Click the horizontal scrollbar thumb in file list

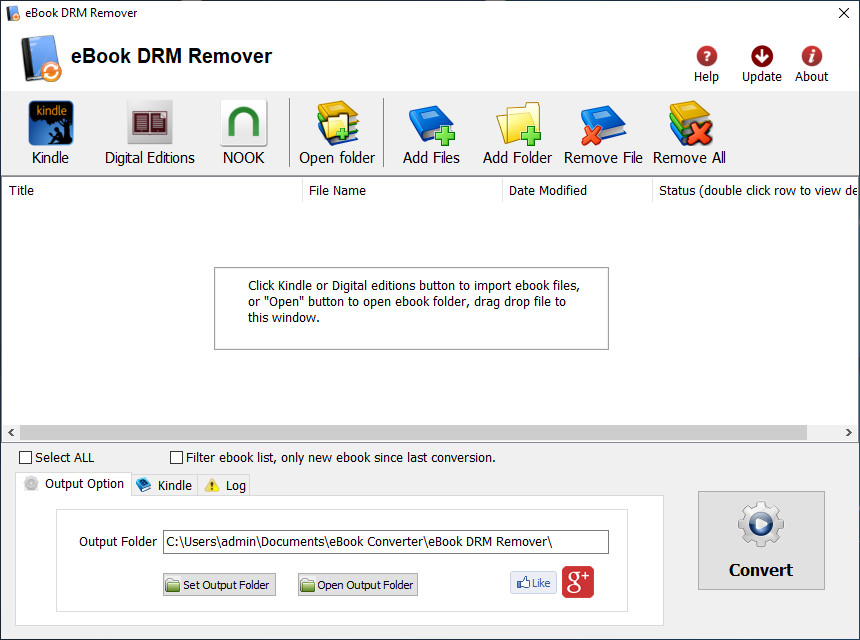[414, 432]
